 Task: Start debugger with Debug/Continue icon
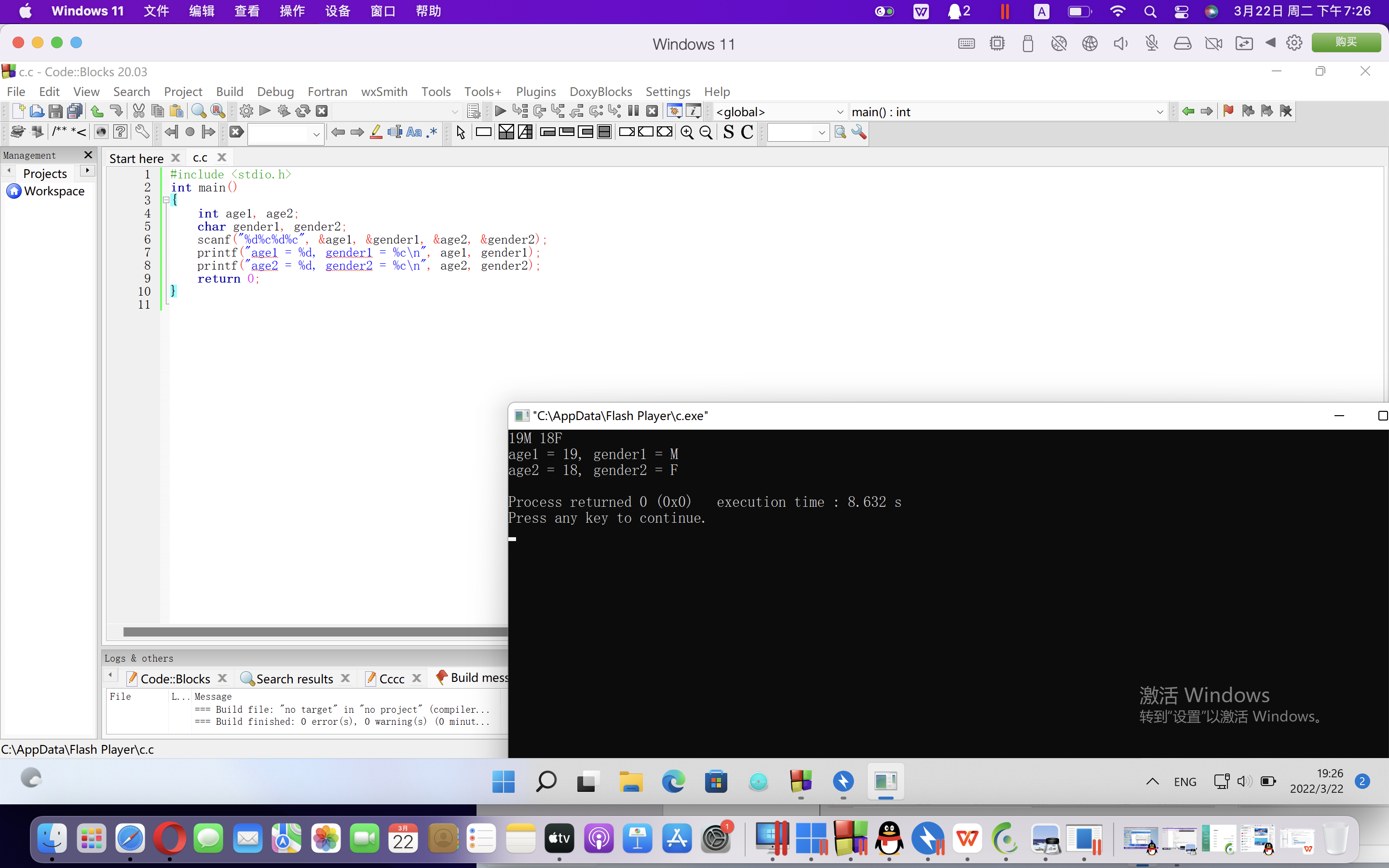[x=500, y=111]
